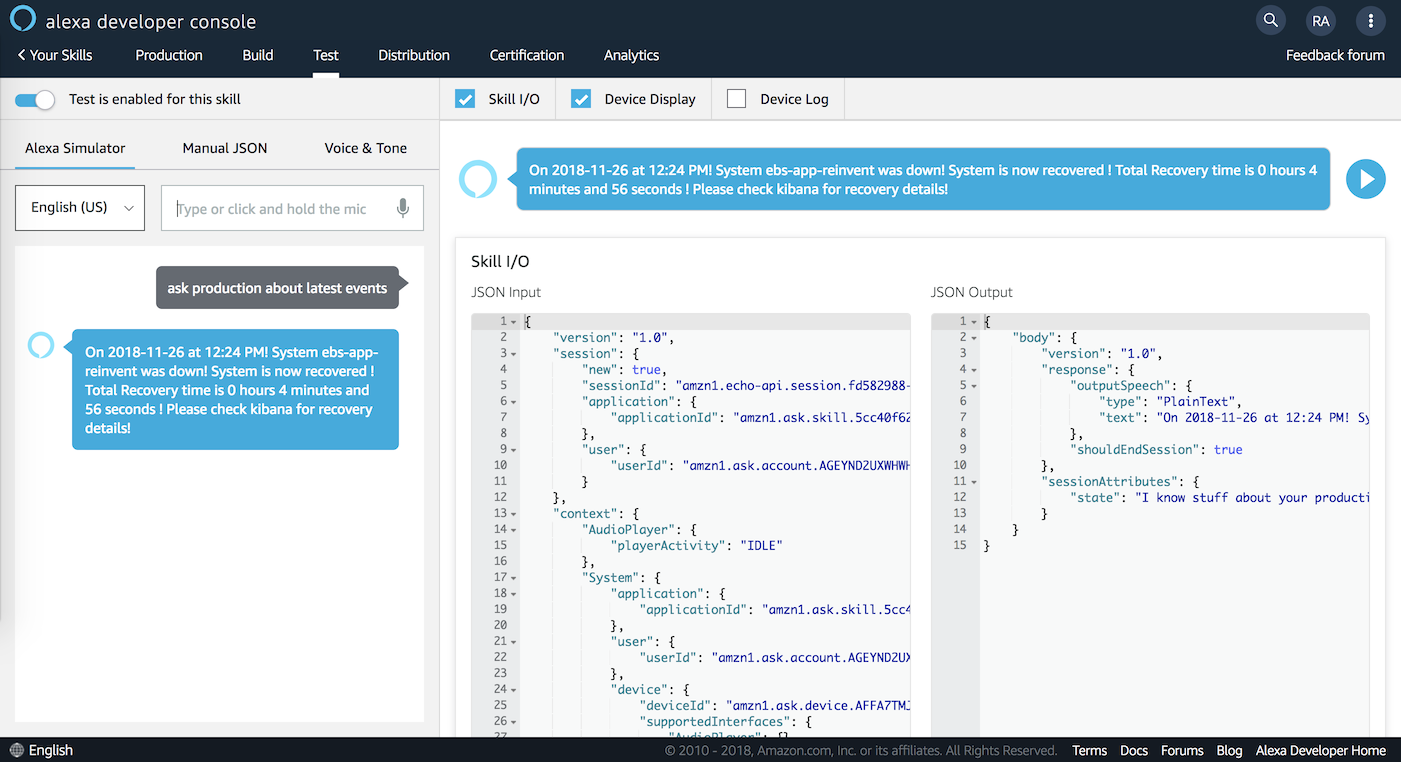
Task: Open the Forums footer link
Action: pyautogui.click(x=1182, y=750)
